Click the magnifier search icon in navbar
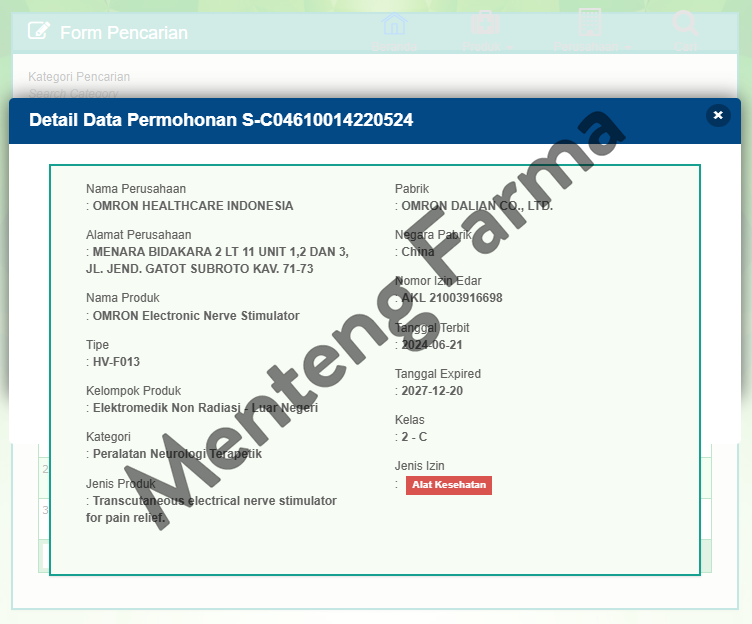 [x=685, y=24]
